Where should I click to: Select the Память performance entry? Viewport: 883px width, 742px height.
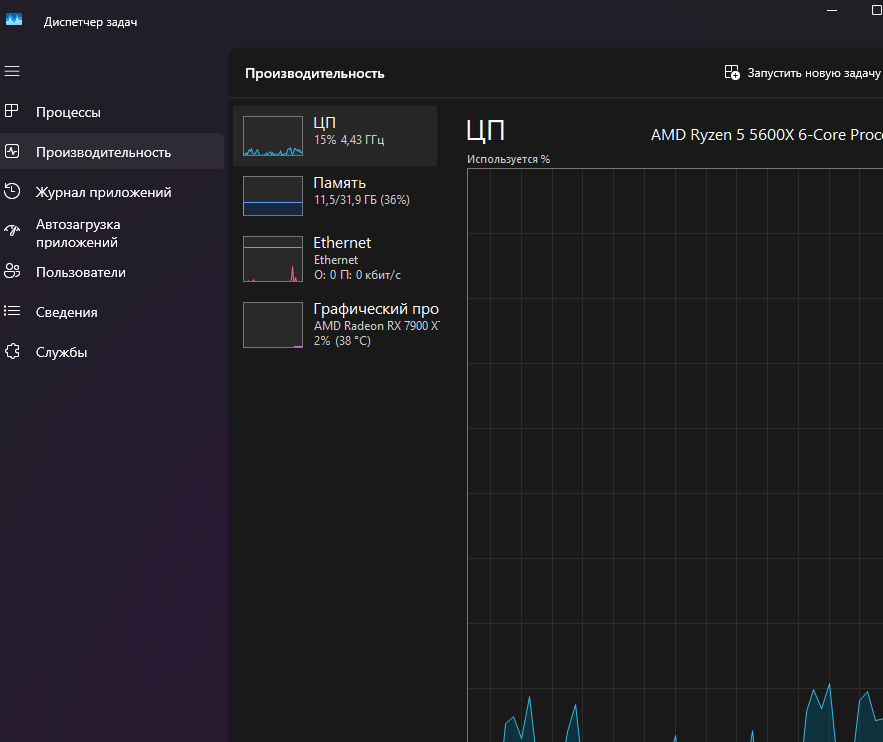[340, 190]
